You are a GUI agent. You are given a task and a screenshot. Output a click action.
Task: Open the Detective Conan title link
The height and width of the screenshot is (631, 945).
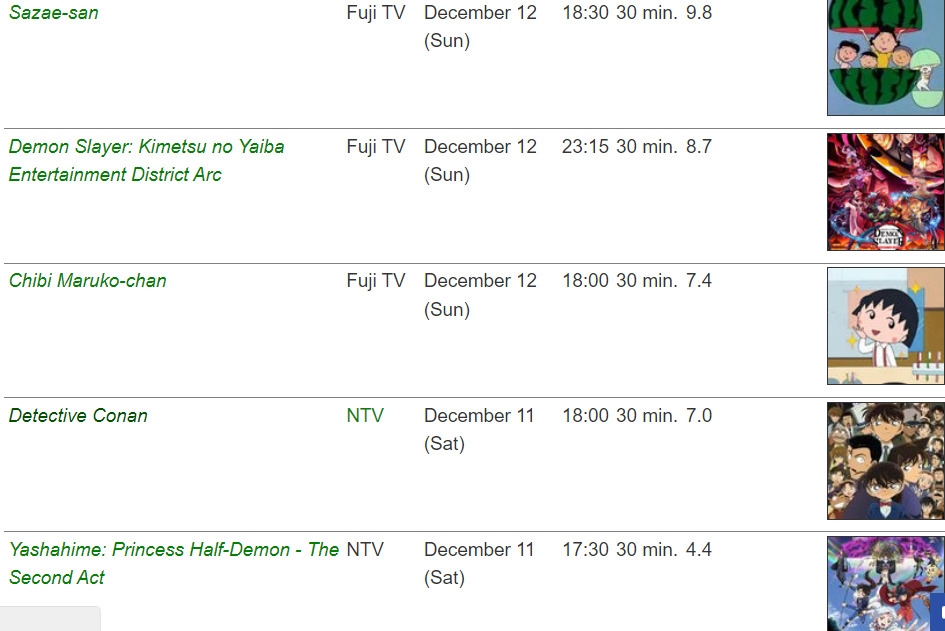click(78, 416)
